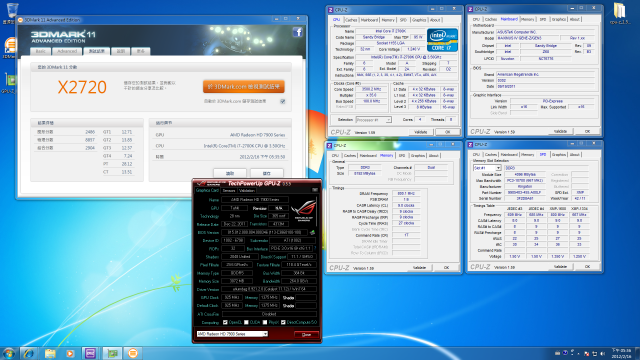640x360 pixels.
Task: Click Validate in the CPU-Z mainboard window
Action: 560,131
